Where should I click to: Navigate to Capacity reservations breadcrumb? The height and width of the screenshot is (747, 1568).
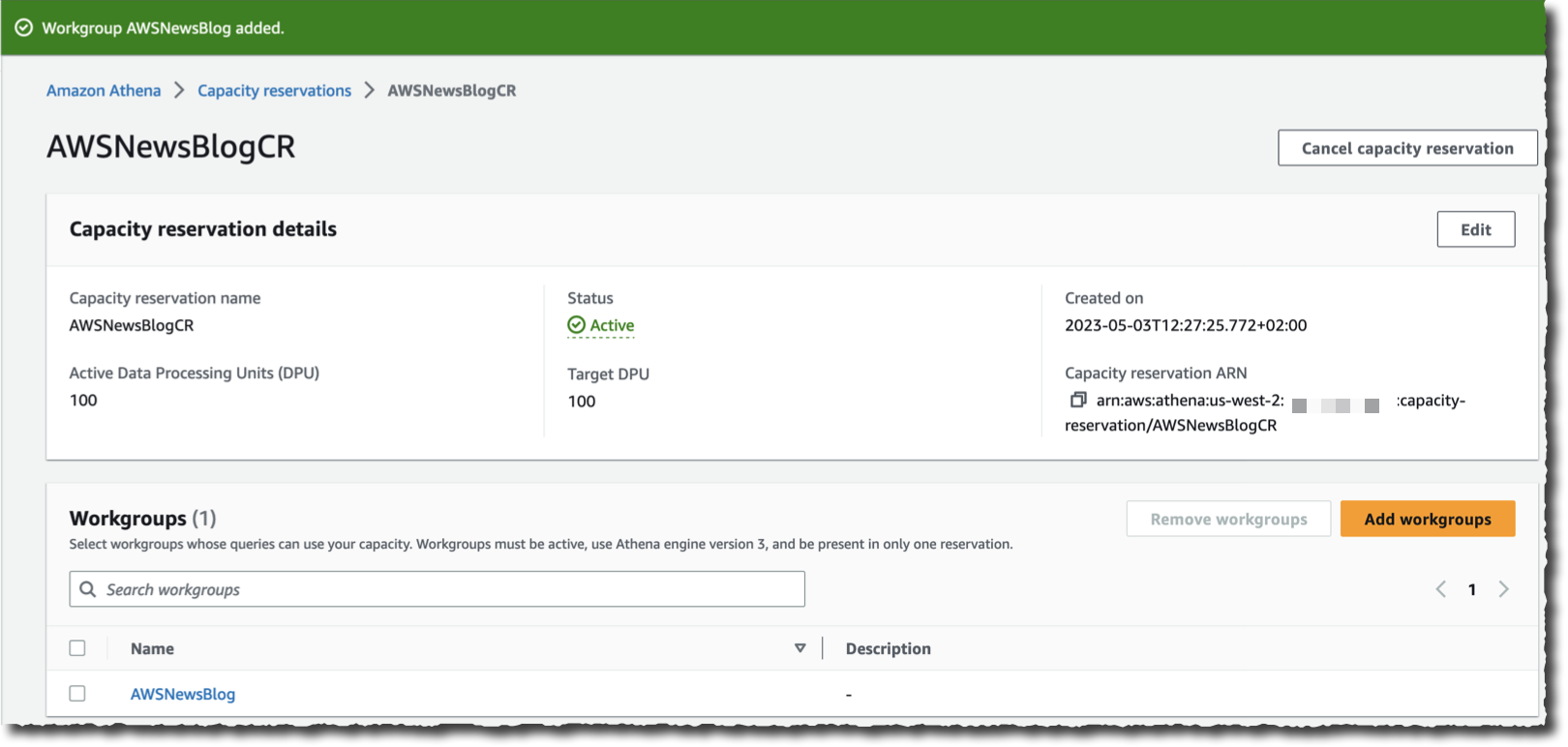pyautogui.click(x=275, y=90)
